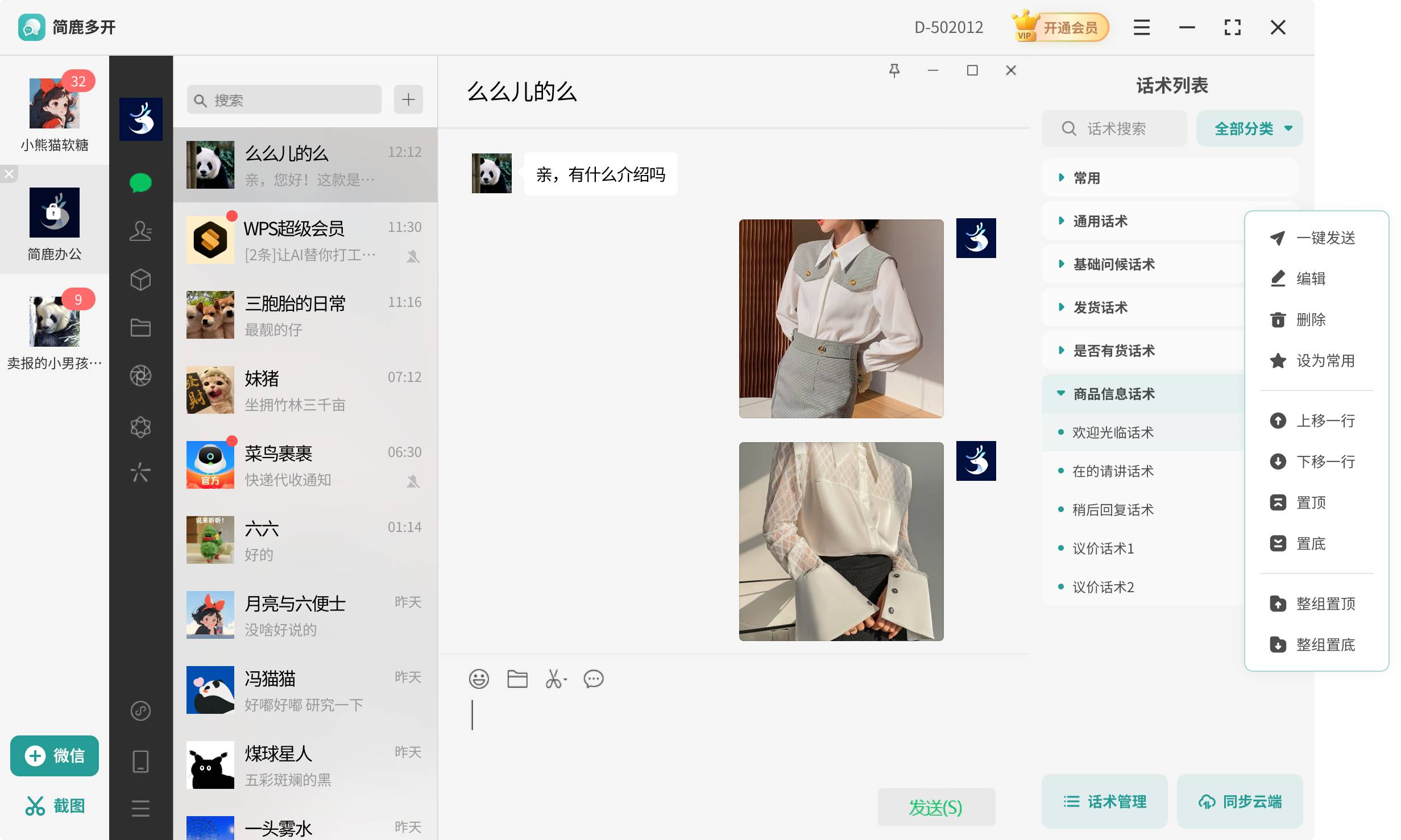Viewport: 1401px width, 840px height.
Task: Click the send-file folder icon above the input box
Action: (x=517, y=679)
